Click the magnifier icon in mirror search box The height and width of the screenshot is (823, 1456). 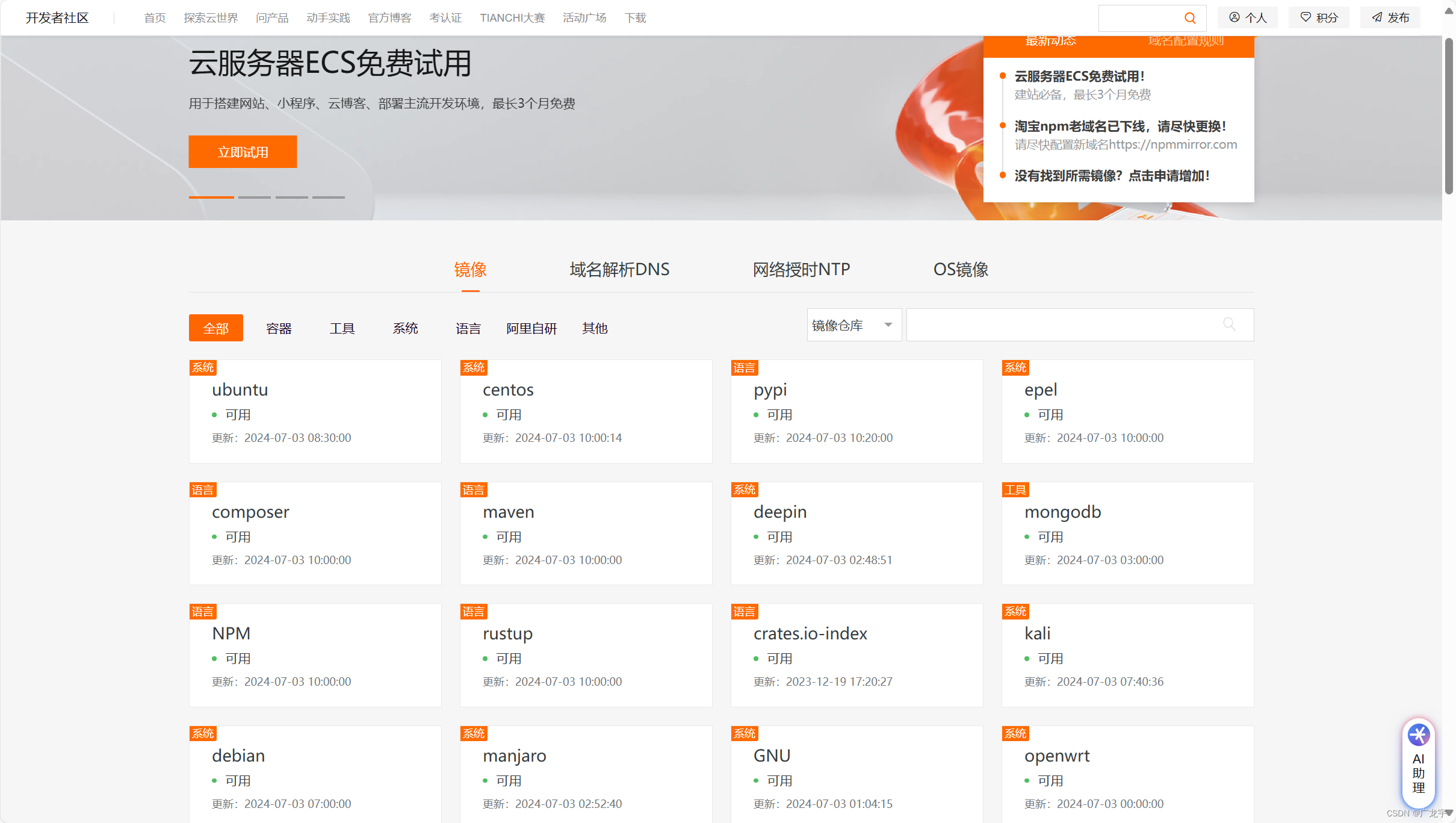tap(1229, 325)
